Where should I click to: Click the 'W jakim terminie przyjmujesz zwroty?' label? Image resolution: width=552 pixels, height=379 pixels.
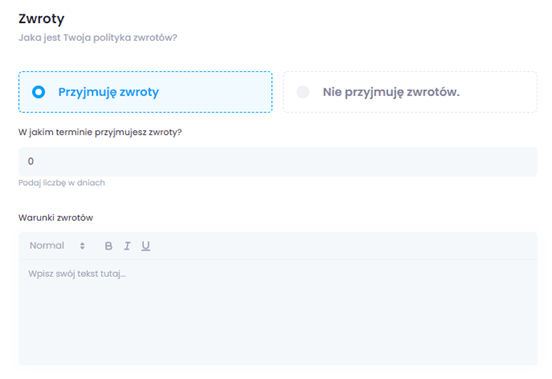click(x=100, y=132)
